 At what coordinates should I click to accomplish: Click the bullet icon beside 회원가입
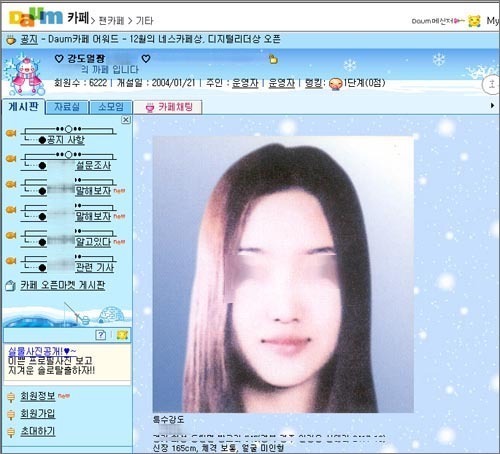point(11,415)
